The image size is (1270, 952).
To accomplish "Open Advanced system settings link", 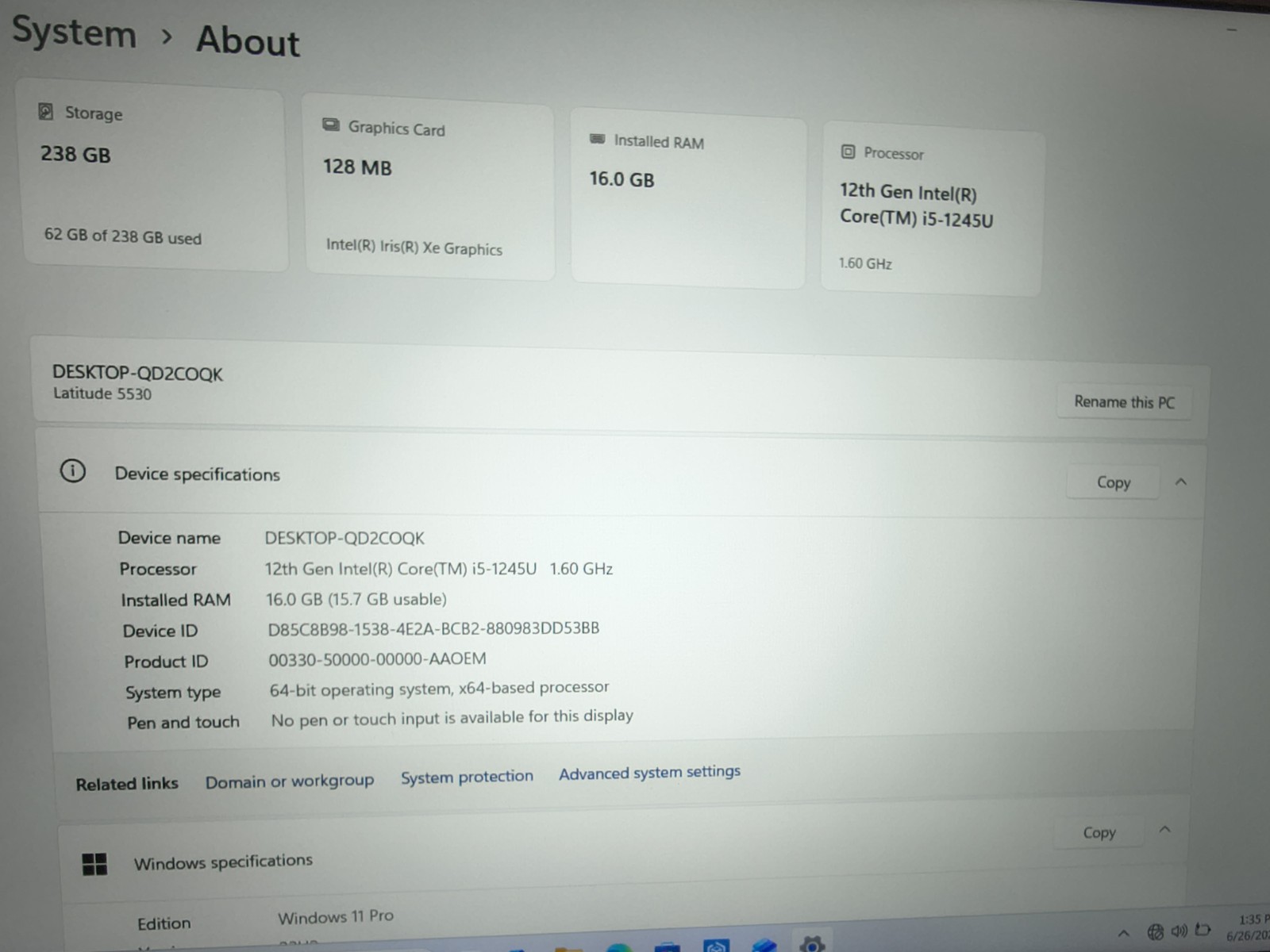I will click(649, 772).
